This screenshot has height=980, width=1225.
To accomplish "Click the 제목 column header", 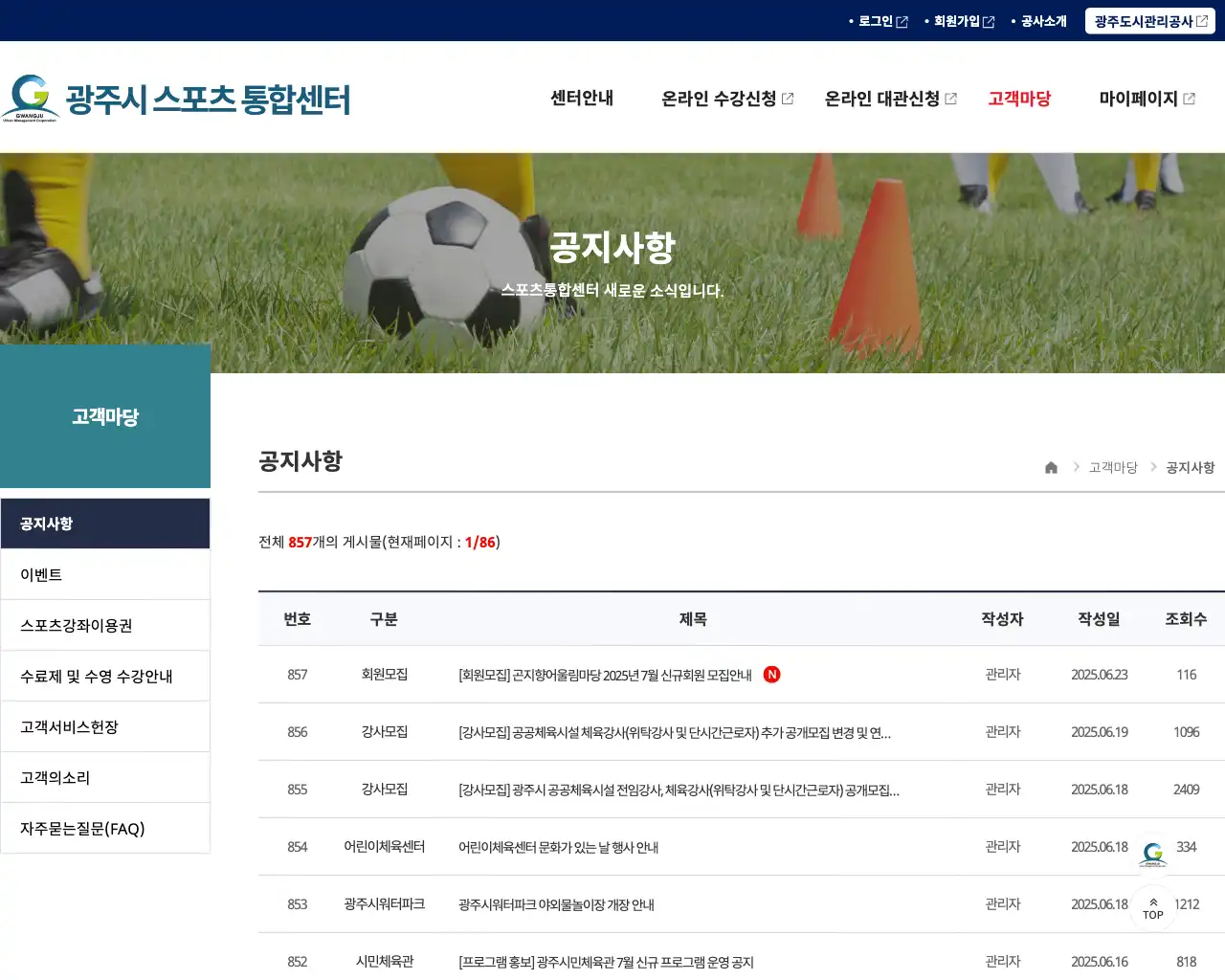I will click(x=693, y=619).
